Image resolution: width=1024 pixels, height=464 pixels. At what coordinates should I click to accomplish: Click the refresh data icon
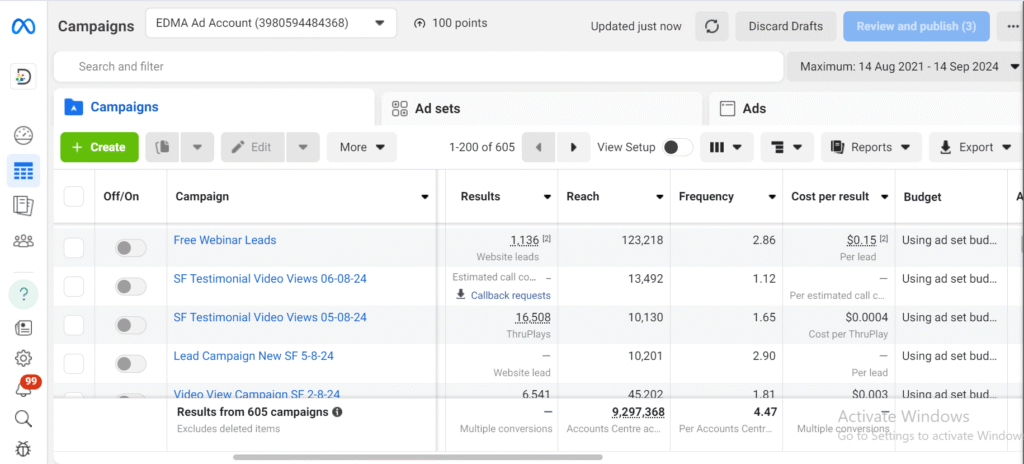pos(712,26)
